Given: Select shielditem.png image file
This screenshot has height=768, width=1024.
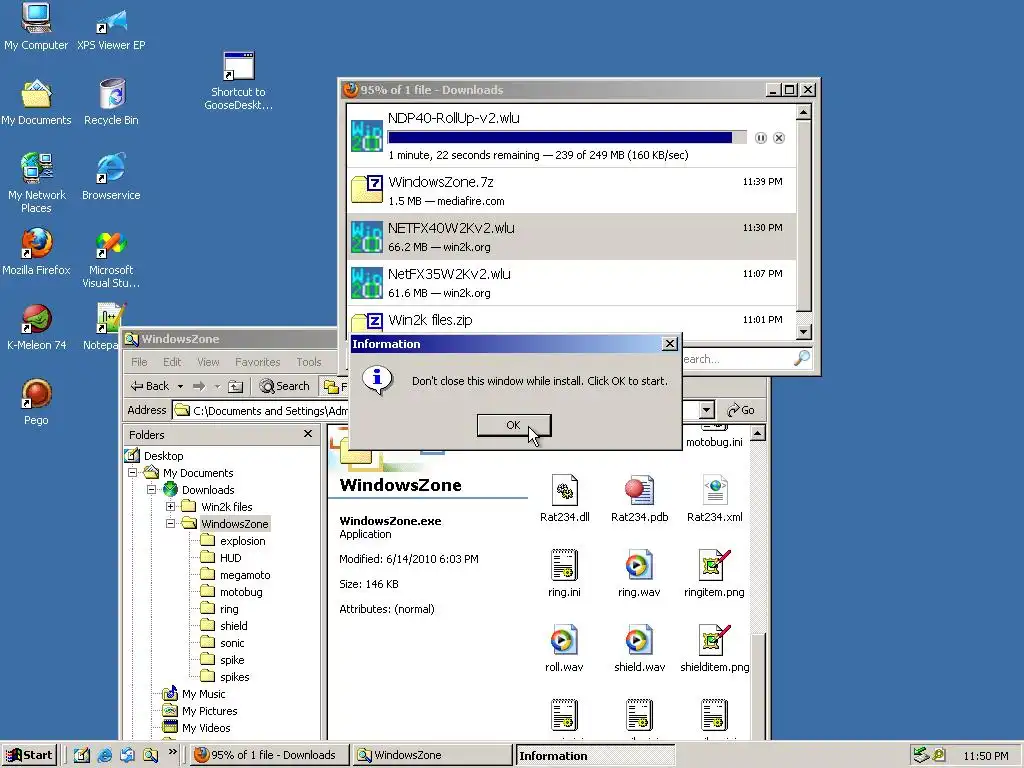Looking at the screenshot, I should pyautogui.click(x=714, y=649).
